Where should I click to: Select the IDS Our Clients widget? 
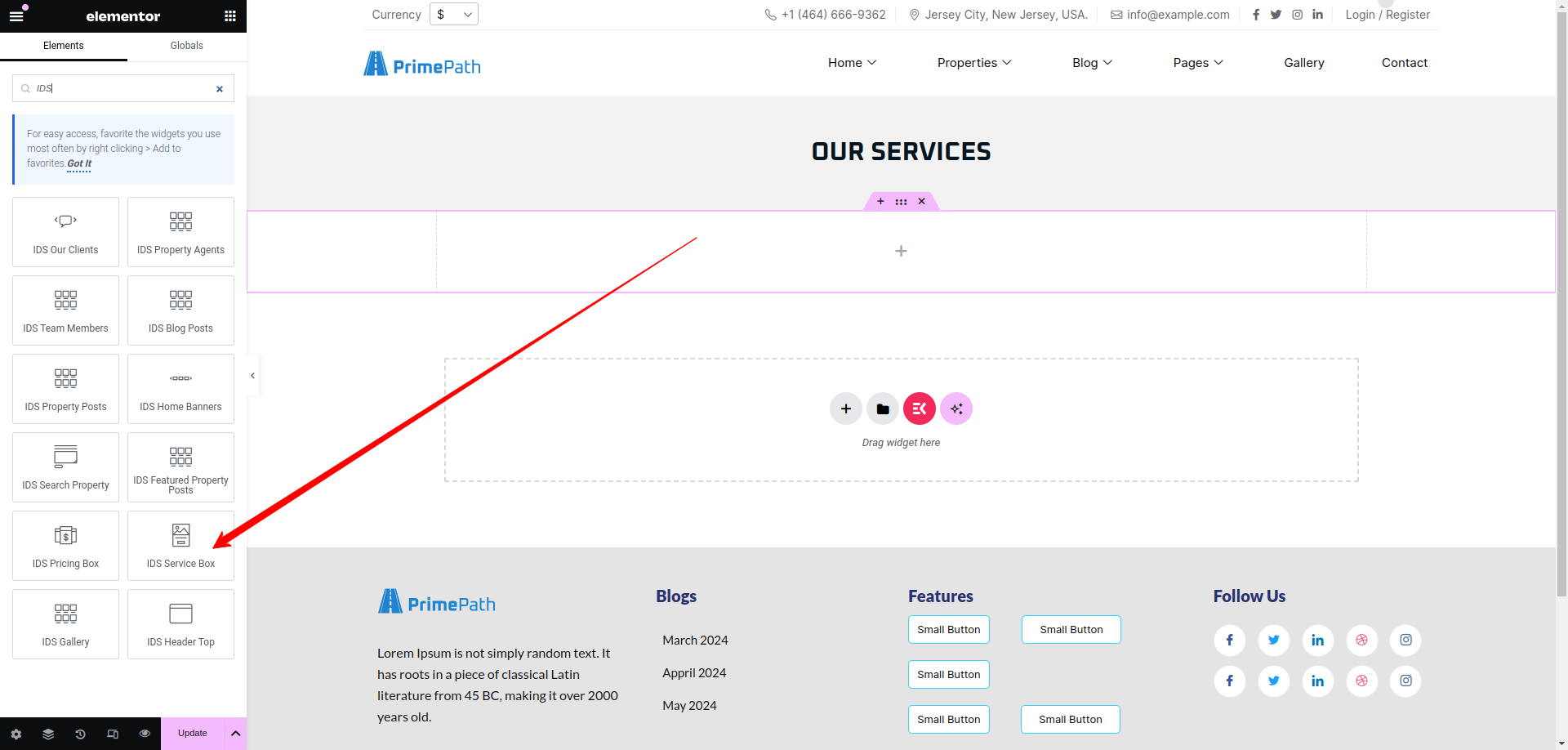tap(65, 232)
